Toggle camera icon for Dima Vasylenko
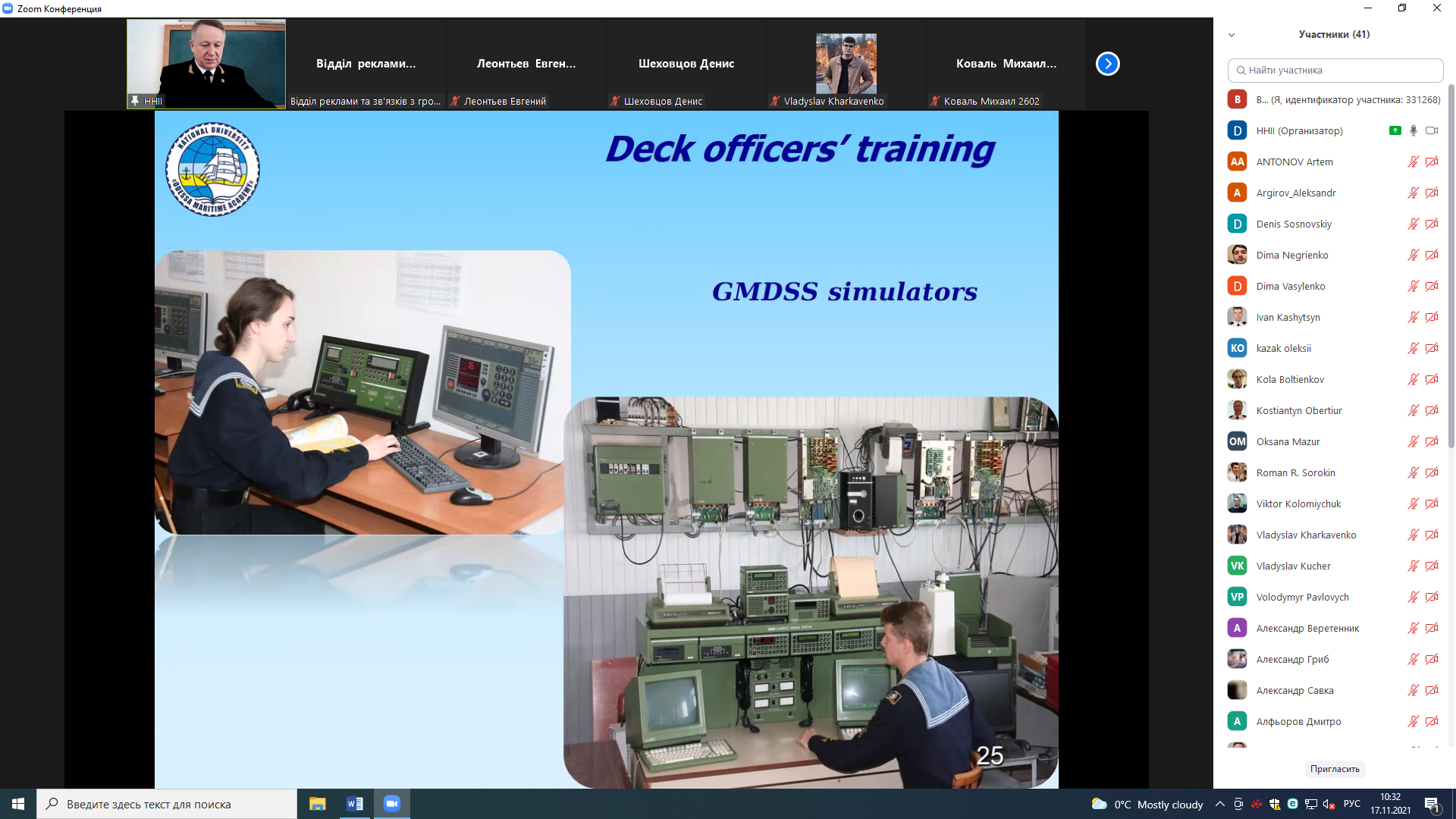 [1432, 286]
